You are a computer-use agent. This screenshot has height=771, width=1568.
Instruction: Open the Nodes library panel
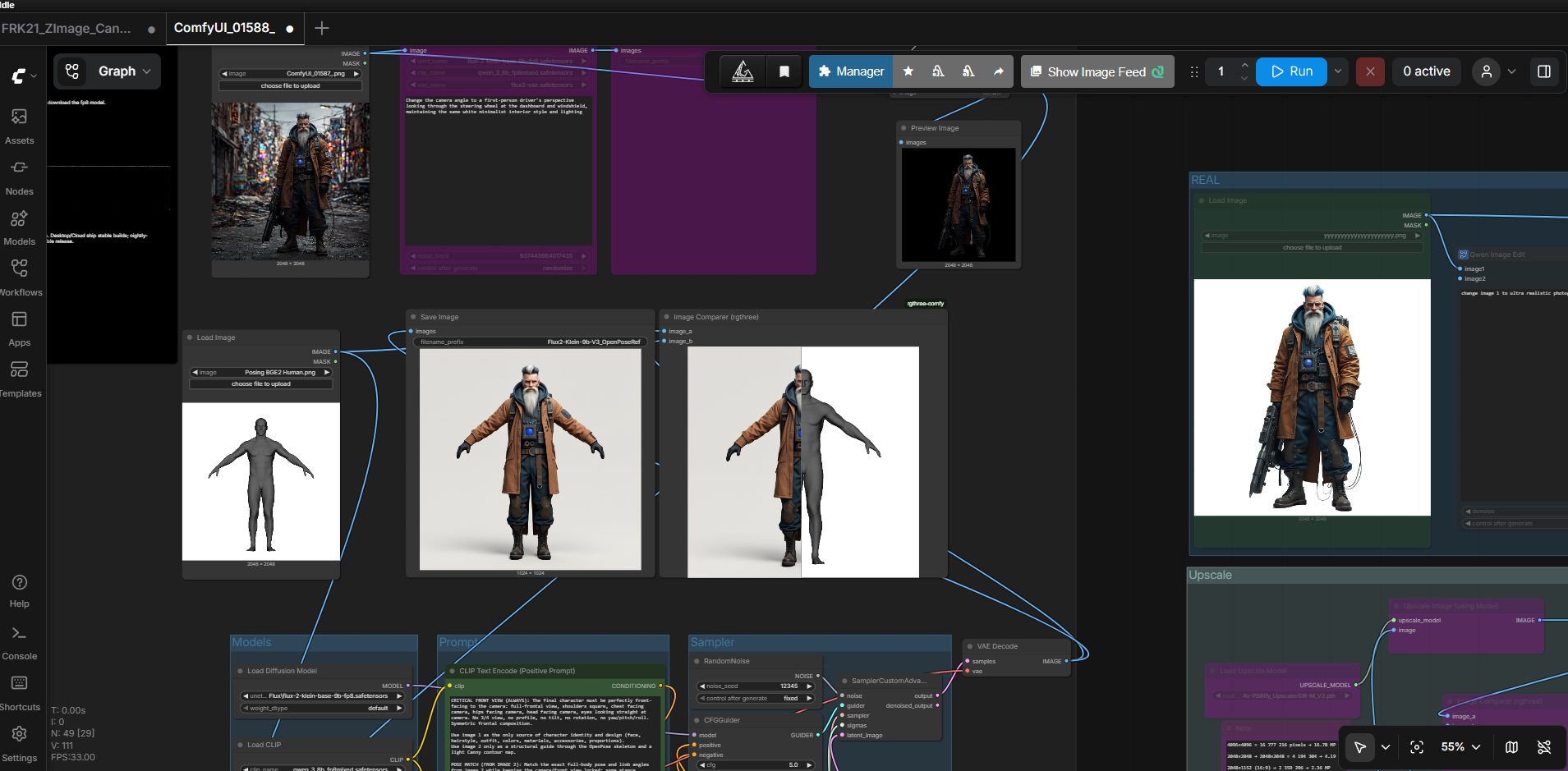pyautogui.click(x=20, y=177)
